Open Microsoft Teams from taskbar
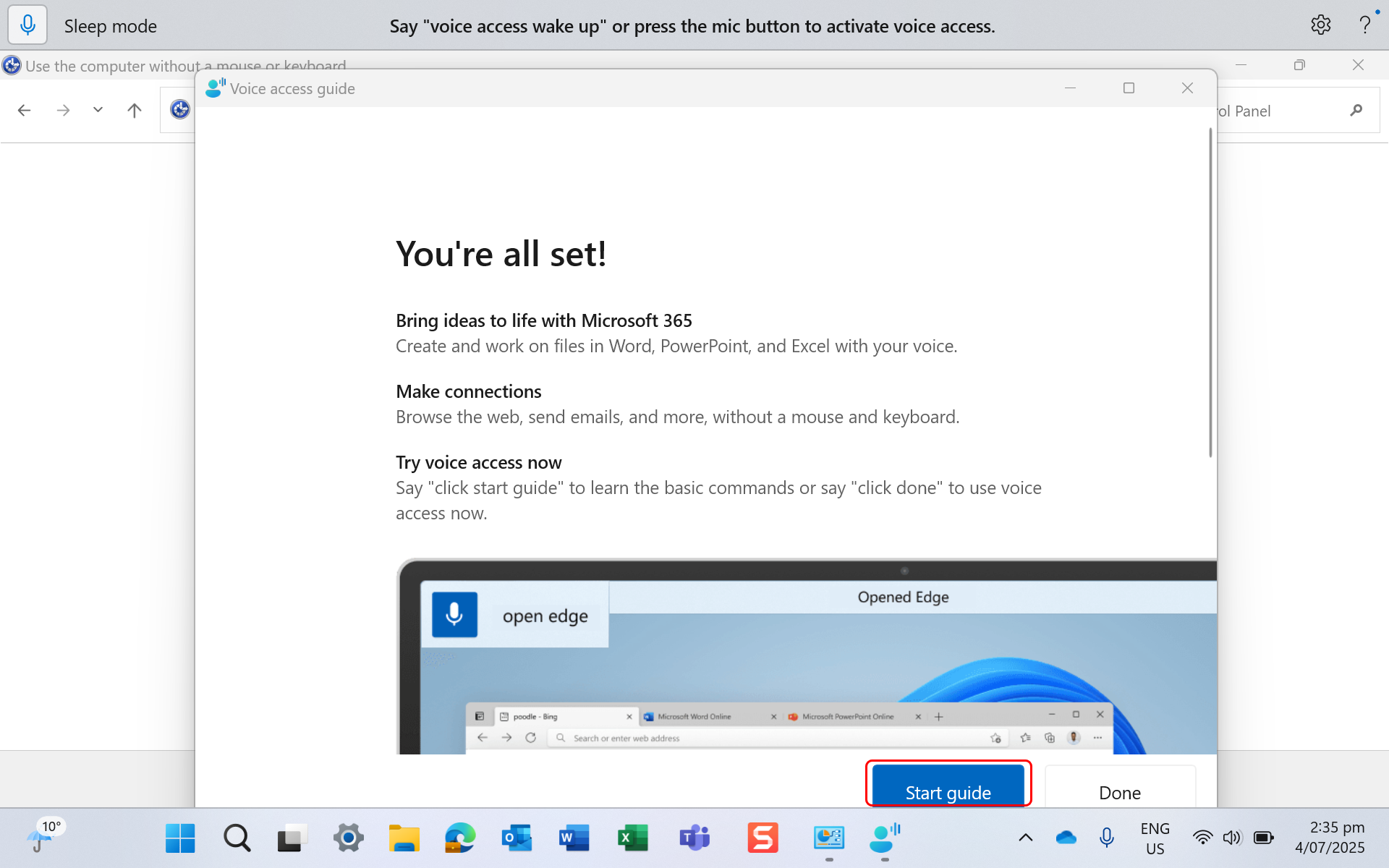The image size is (1389, 868). coord(694,838)
